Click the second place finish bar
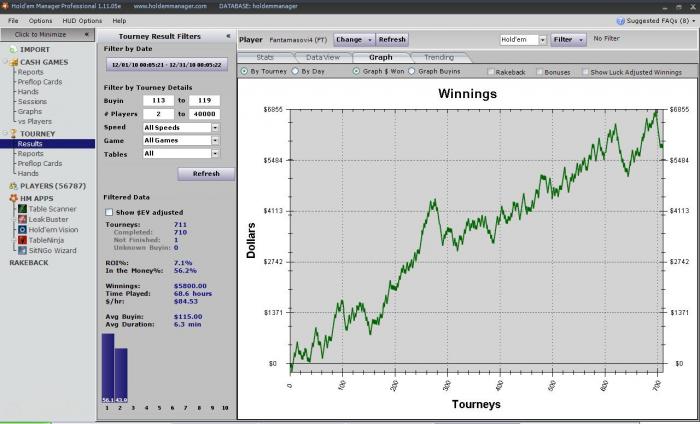This screenshot has width=700, height=424. coord(121,376)
